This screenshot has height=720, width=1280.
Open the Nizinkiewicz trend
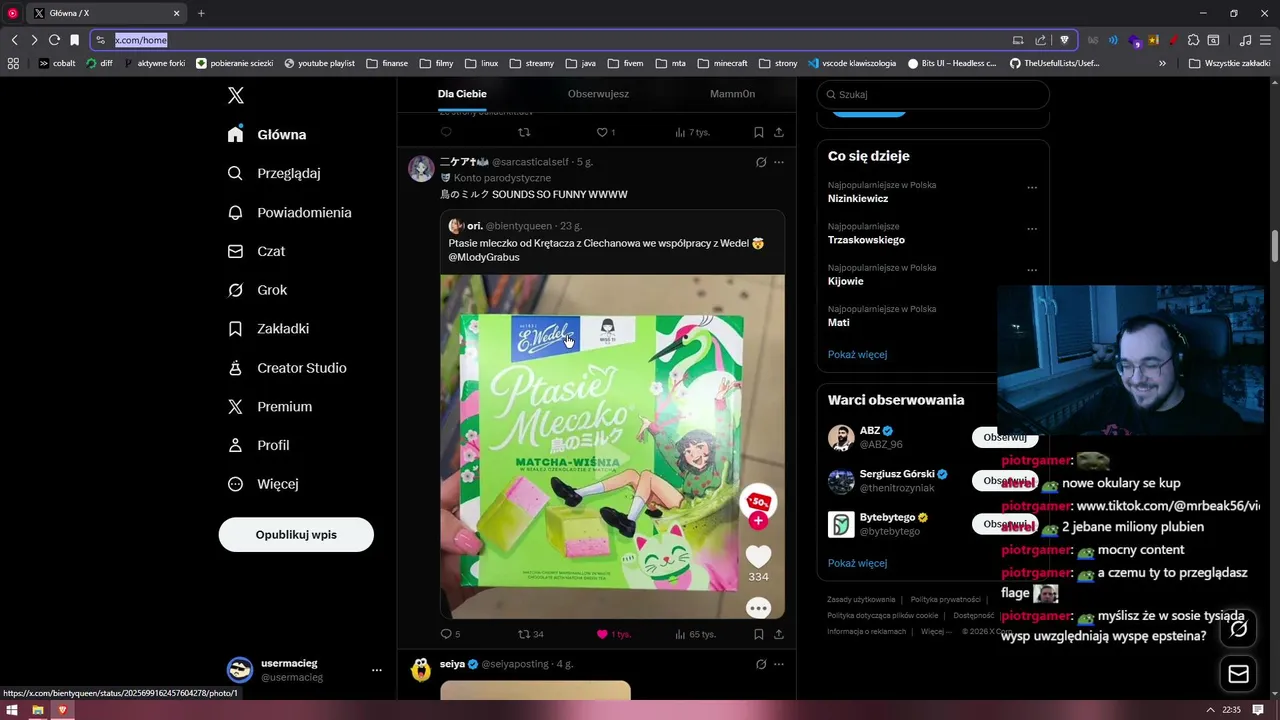858,199
